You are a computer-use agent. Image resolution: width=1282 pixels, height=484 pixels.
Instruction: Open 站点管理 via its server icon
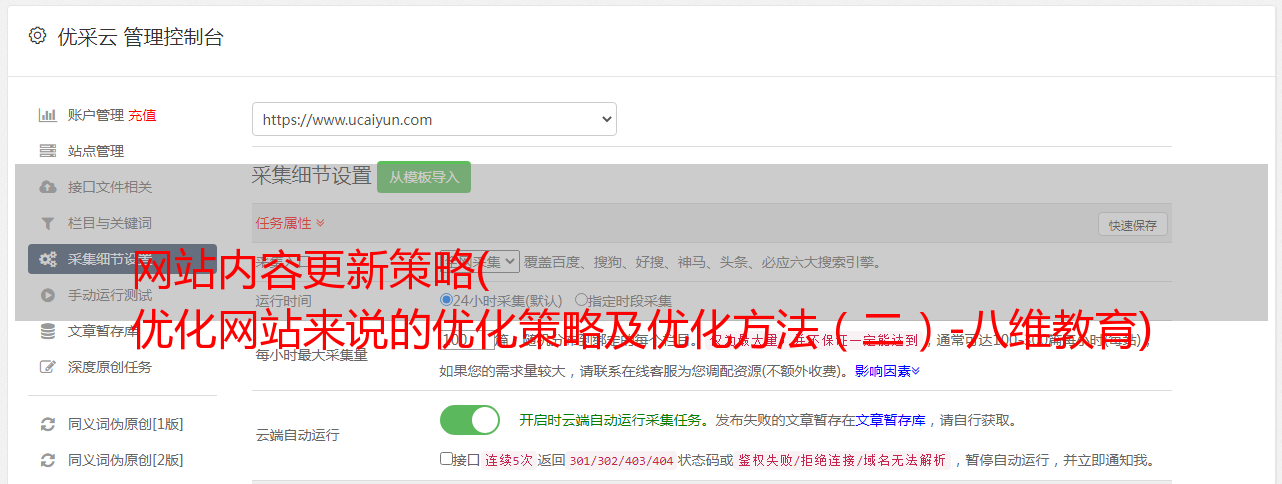pos(47,151)
